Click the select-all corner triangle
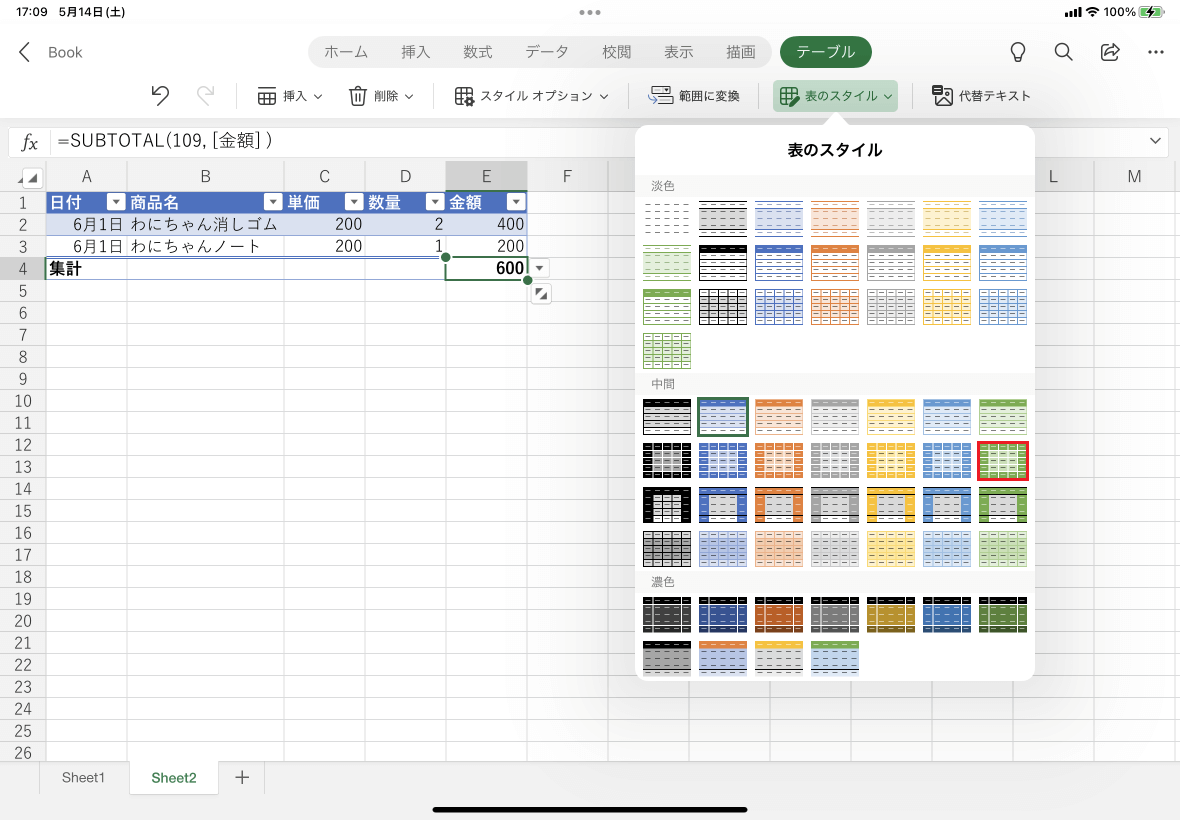Viewport: 1180px width, 820px height. [31, 178]
